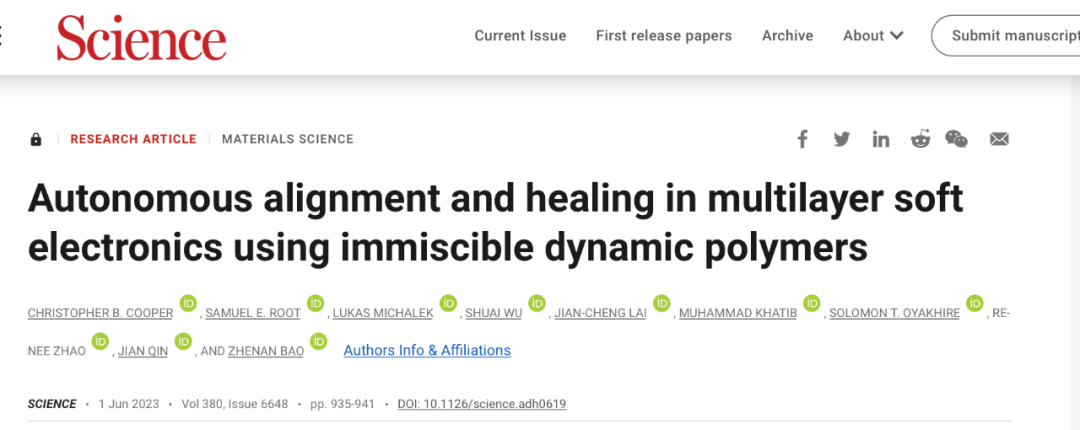Screen dimensions: 1080x430
Task: Click the lock access icon
Action: point(36,139)
